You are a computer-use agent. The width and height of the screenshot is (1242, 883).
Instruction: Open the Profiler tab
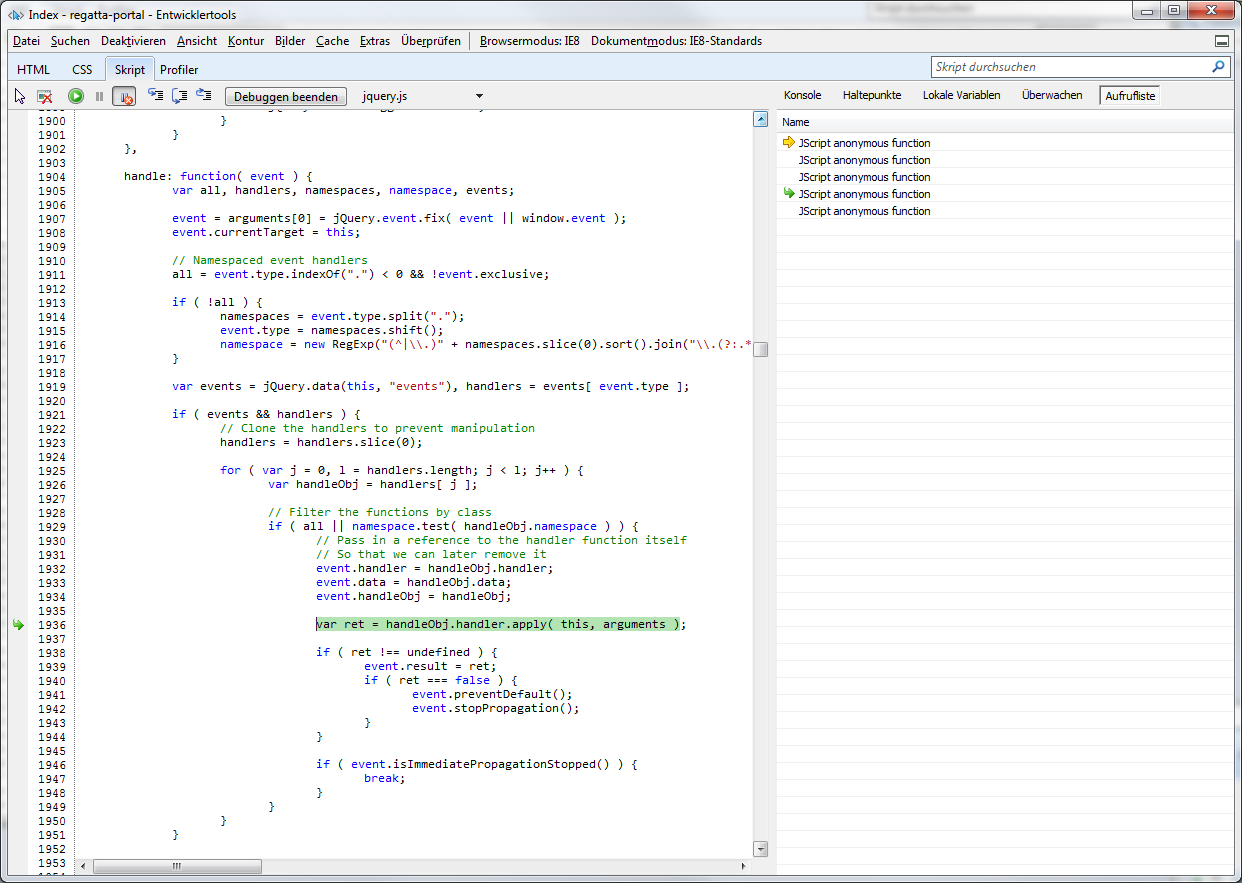click(179, 69)
